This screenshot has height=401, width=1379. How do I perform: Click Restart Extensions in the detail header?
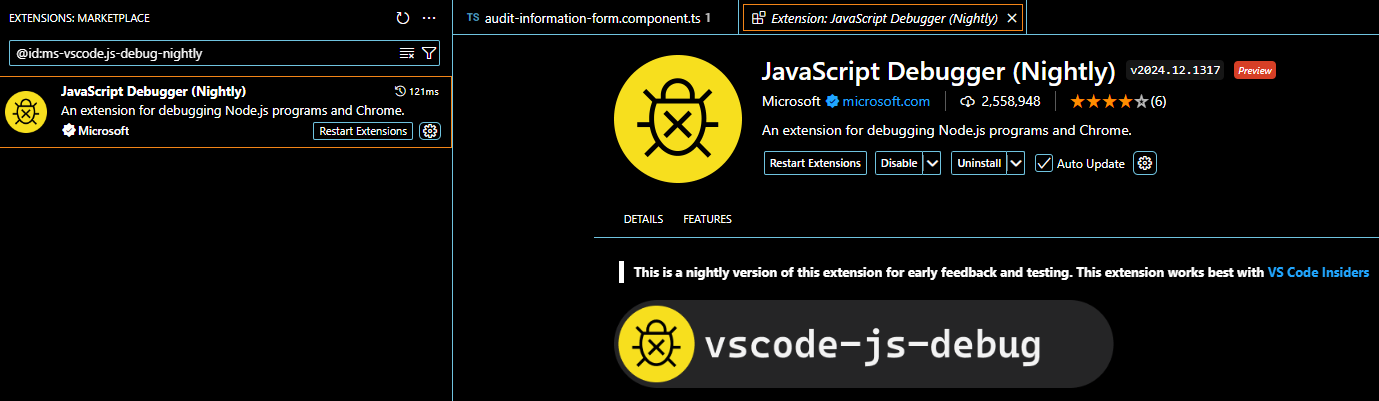pyautogui.click(x=815, y=163)
